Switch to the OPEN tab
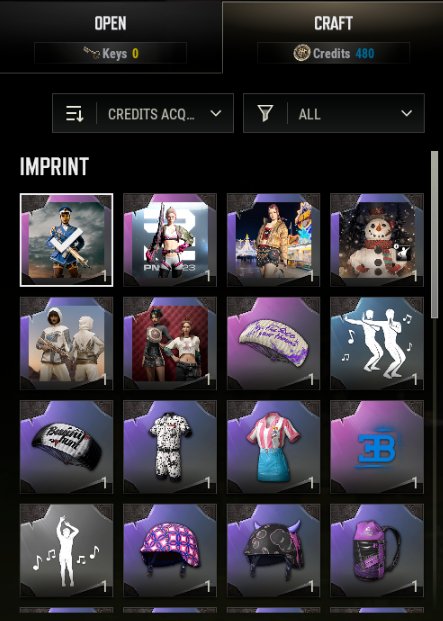The image size is (443, 621). (110, 36)
